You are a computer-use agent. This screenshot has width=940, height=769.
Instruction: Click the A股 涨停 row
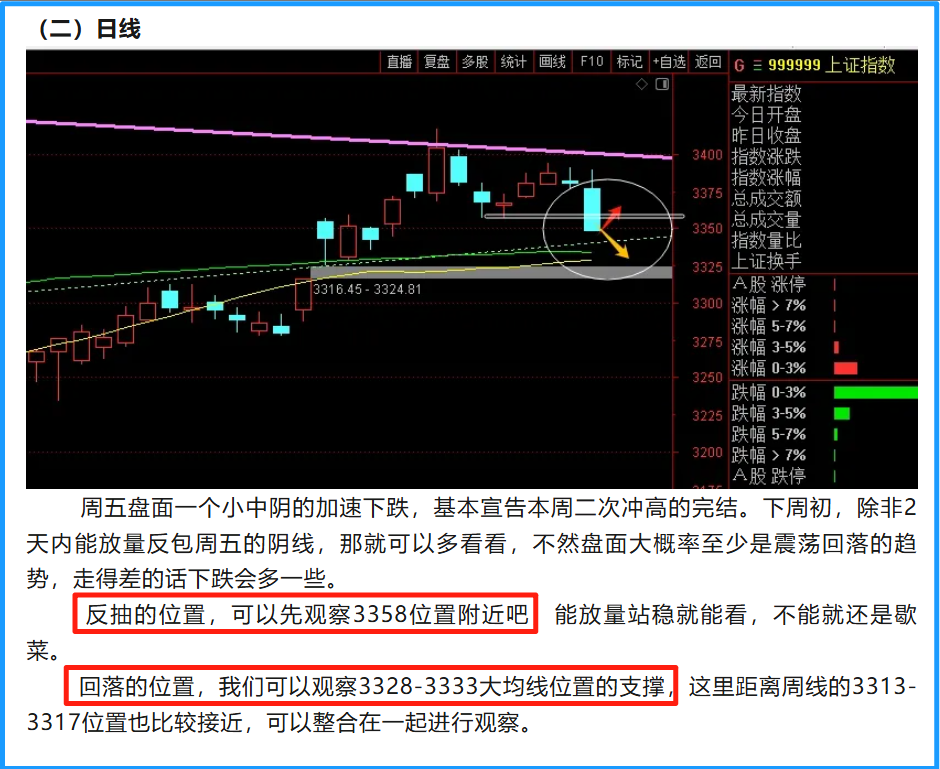[824, 285]
